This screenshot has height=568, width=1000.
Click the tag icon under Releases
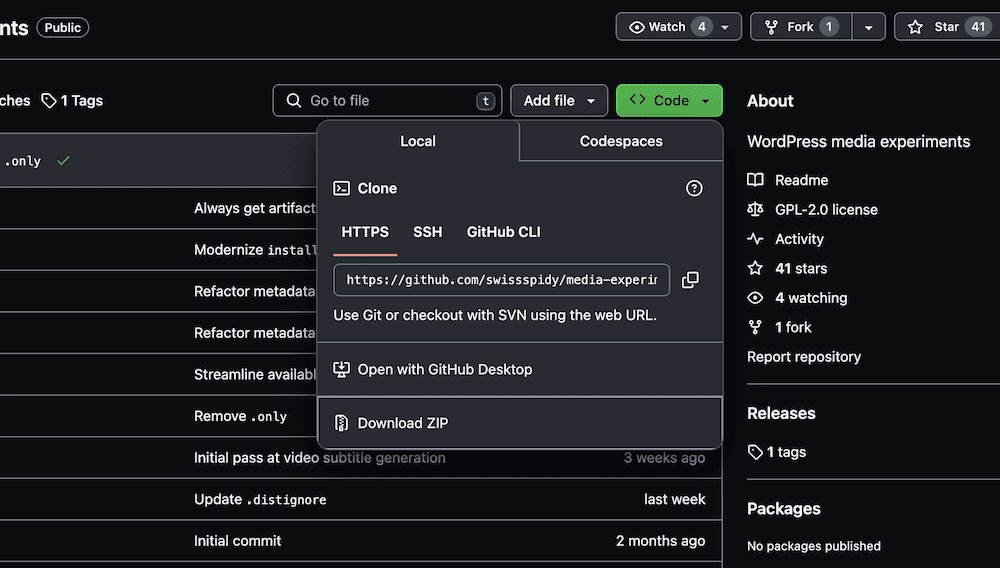755,452
